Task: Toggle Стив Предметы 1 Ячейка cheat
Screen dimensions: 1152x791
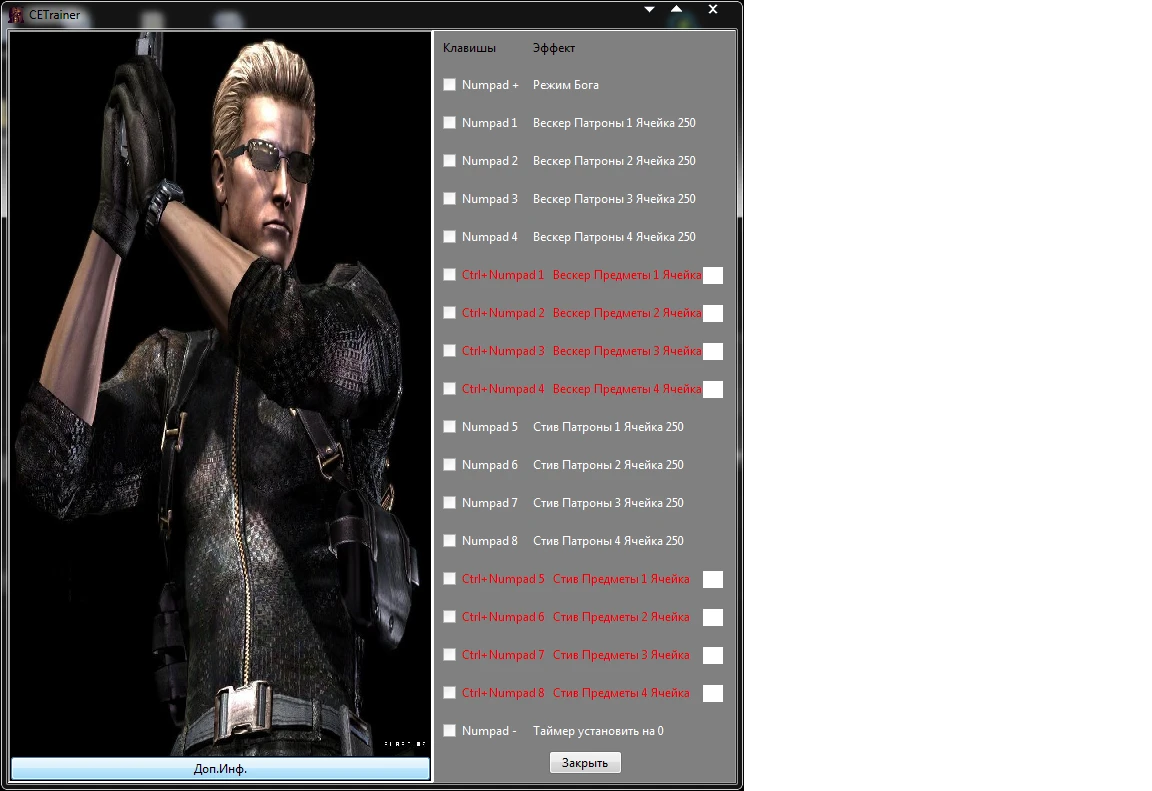Action: (x=449, y=579)
